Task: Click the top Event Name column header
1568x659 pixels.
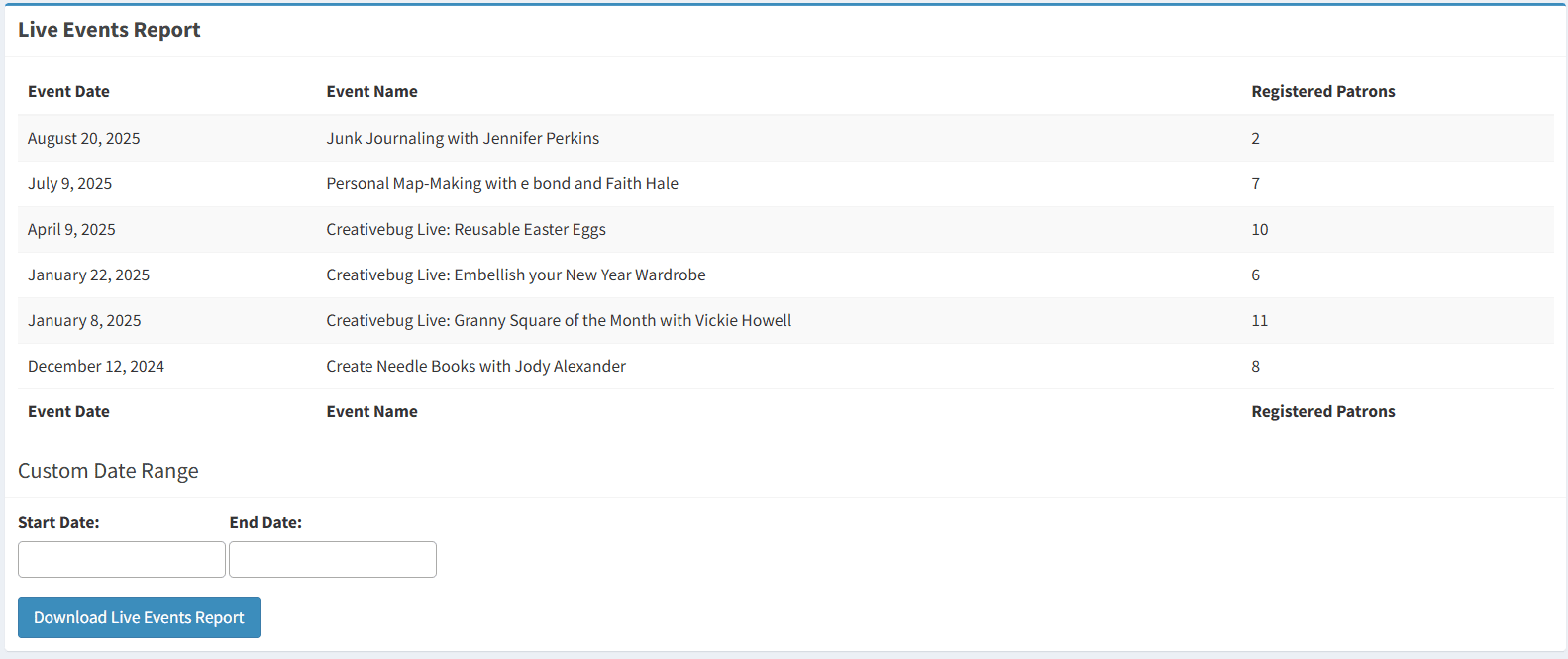Action: [371, 91]
